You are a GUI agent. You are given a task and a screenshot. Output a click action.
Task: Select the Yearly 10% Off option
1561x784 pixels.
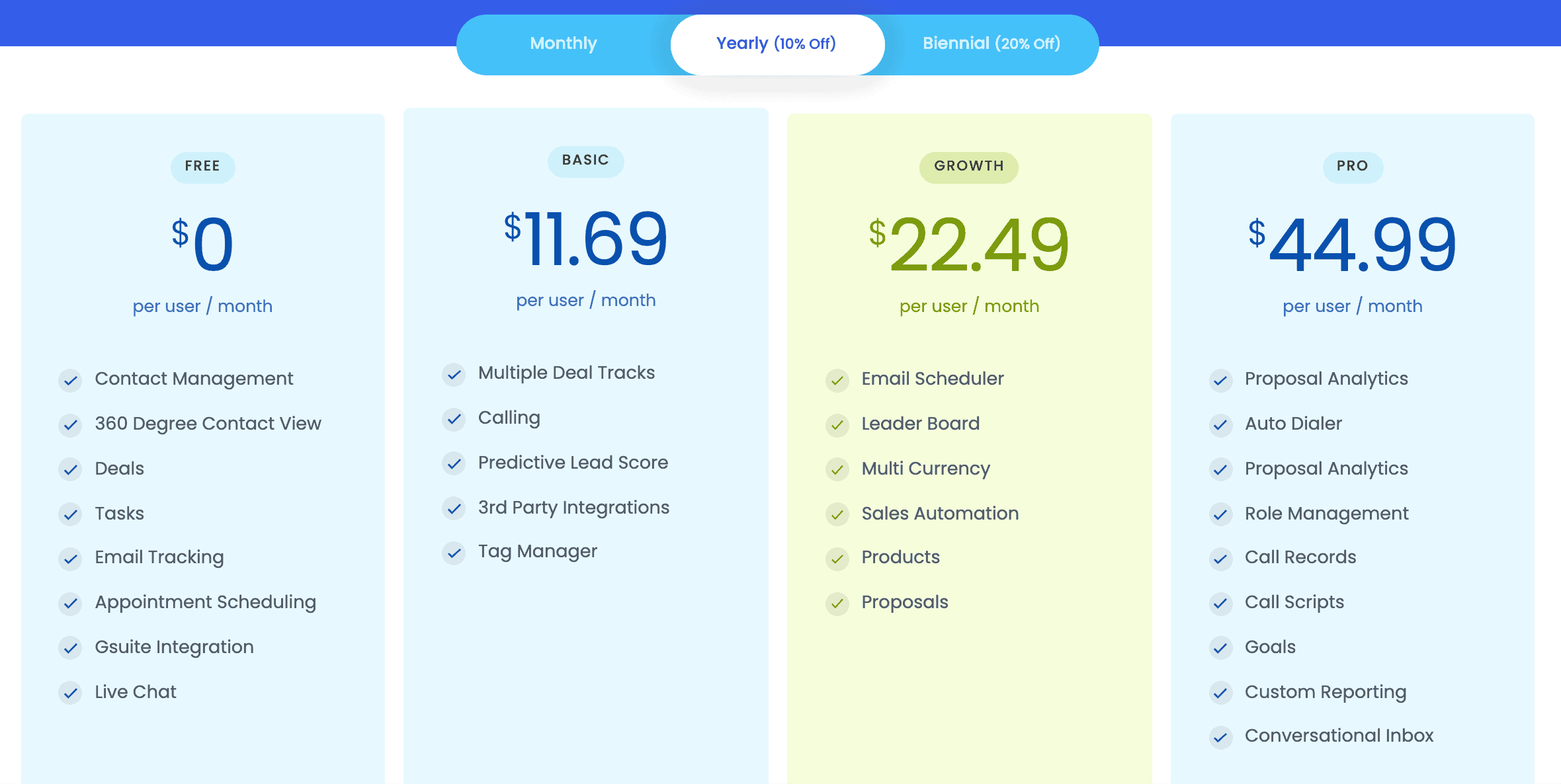point(778,42)
